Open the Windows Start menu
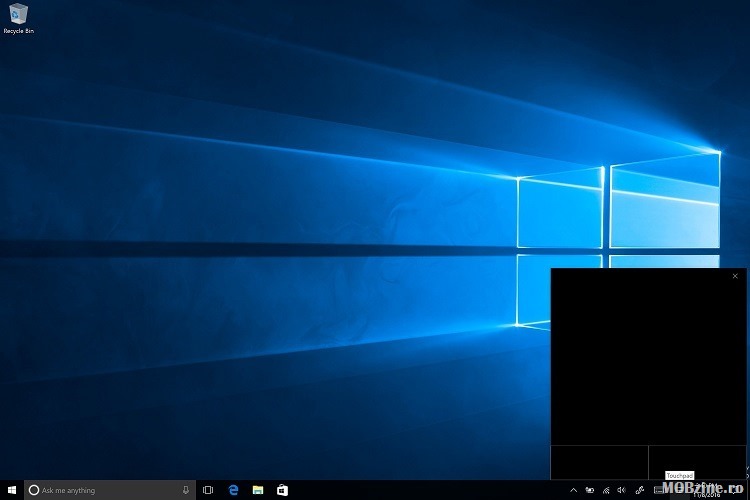750x500 pixels. [x=12, y=490]
